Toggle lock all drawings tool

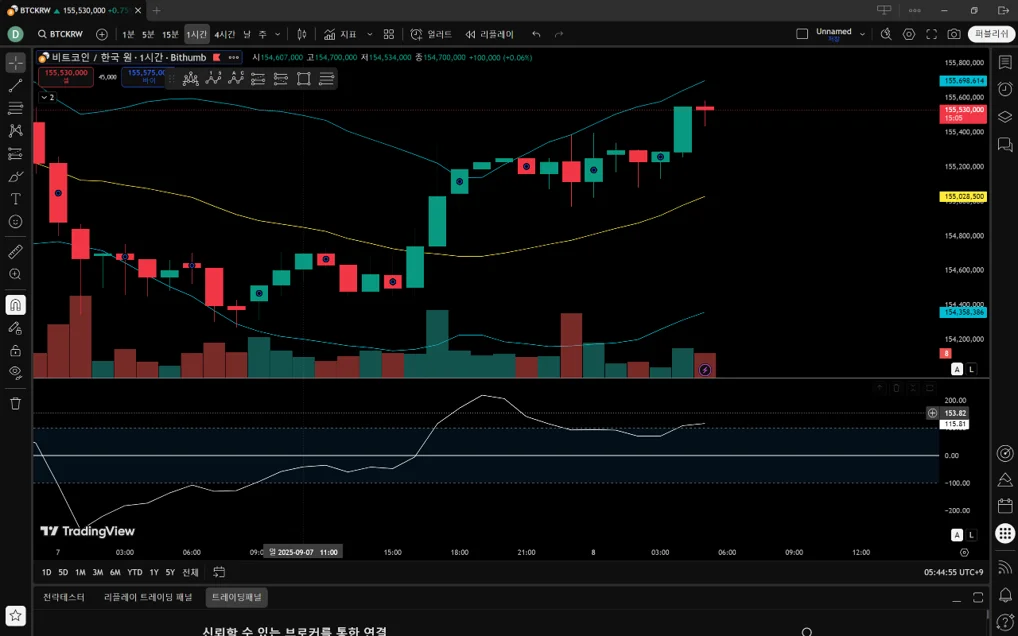[x=16, y=351]
